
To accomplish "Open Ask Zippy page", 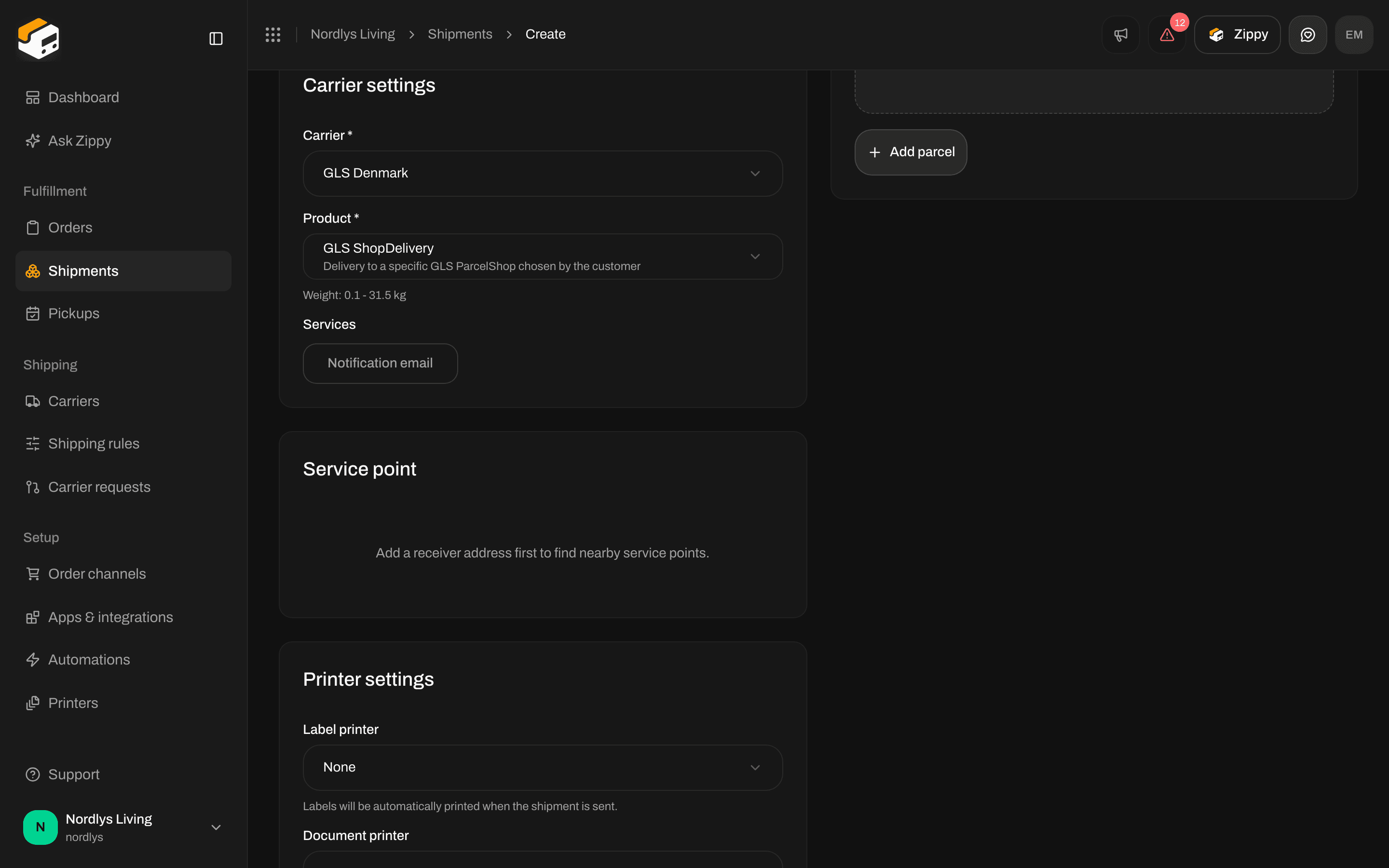I will click(123, 141).
